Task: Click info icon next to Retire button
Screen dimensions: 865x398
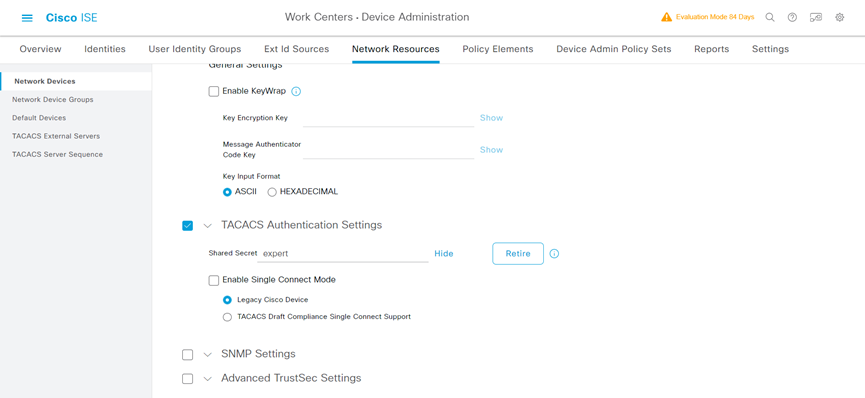Action: 554,254
